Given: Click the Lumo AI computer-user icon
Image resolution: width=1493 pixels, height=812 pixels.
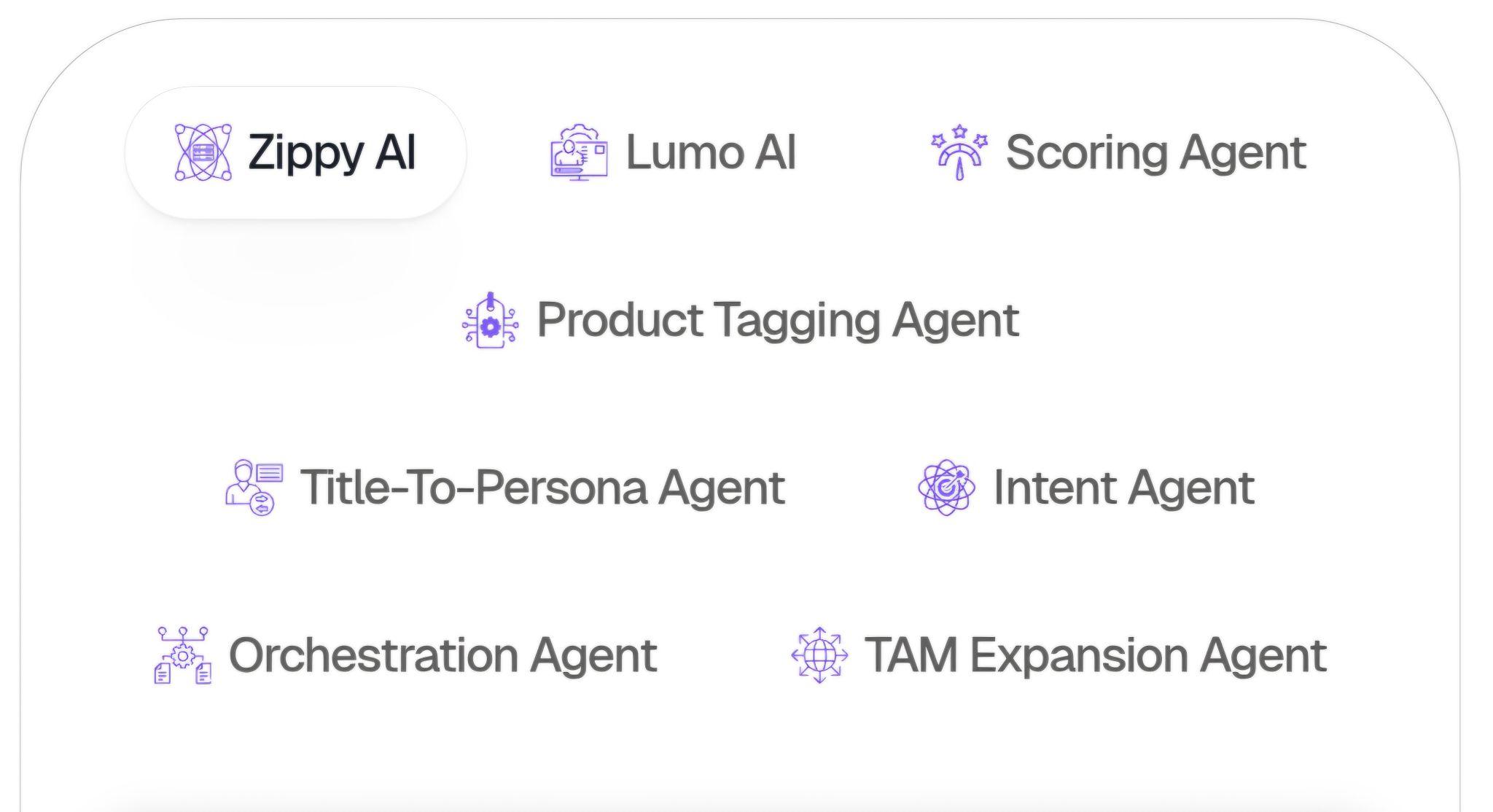Looking at the screenshot, I should tap(579, 152).
